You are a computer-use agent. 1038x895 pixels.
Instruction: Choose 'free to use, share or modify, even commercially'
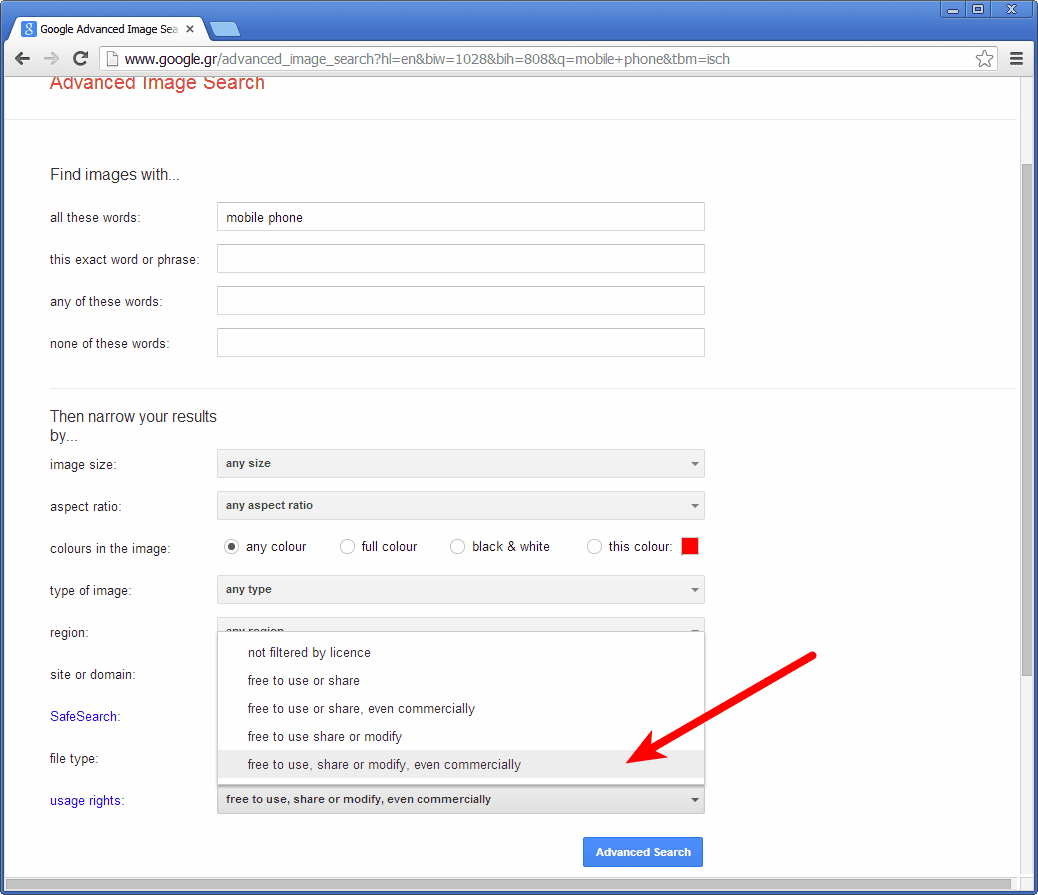[x=461, y=765]
